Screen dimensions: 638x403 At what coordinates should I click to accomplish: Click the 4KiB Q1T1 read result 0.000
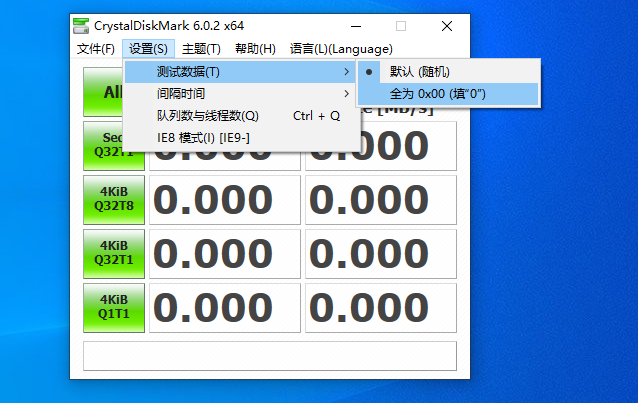coord(225,308)
